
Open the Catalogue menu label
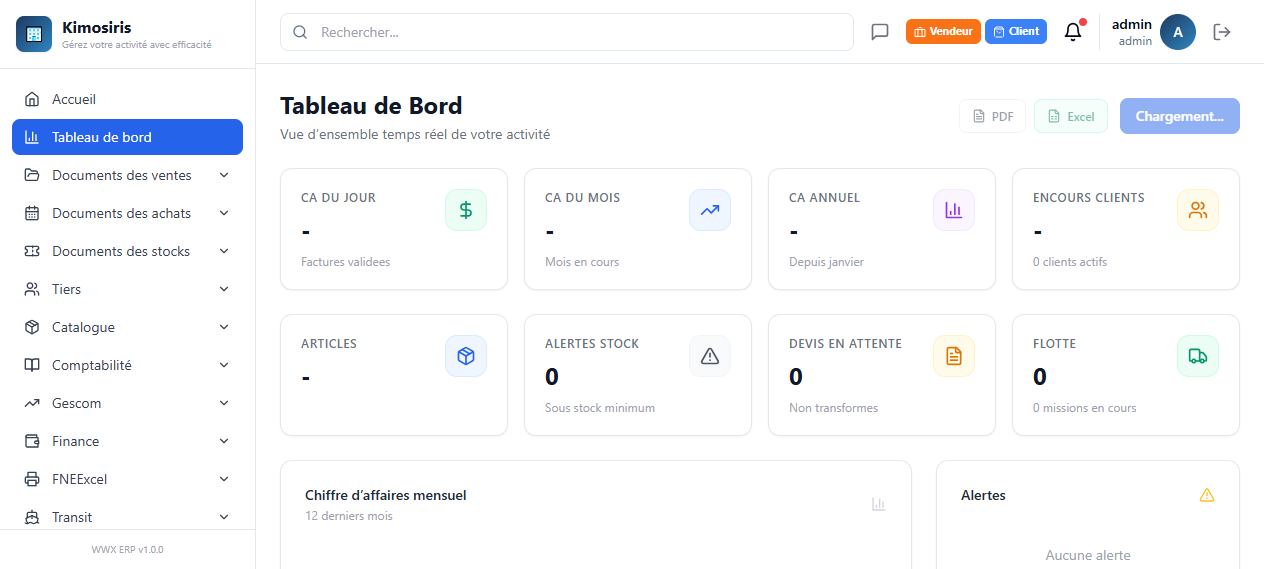click(83, 327)
